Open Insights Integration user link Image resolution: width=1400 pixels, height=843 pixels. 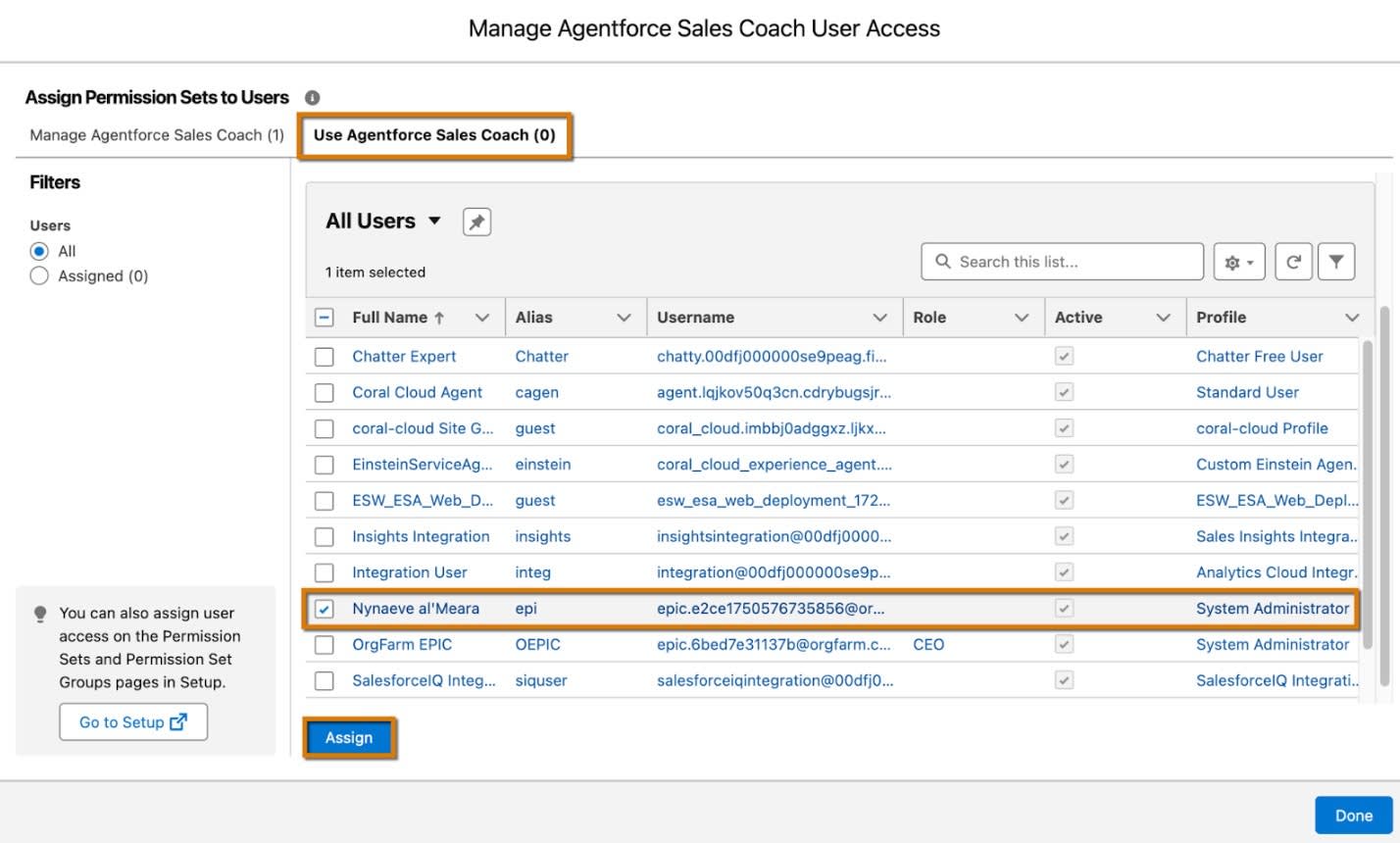pos(421,537)
